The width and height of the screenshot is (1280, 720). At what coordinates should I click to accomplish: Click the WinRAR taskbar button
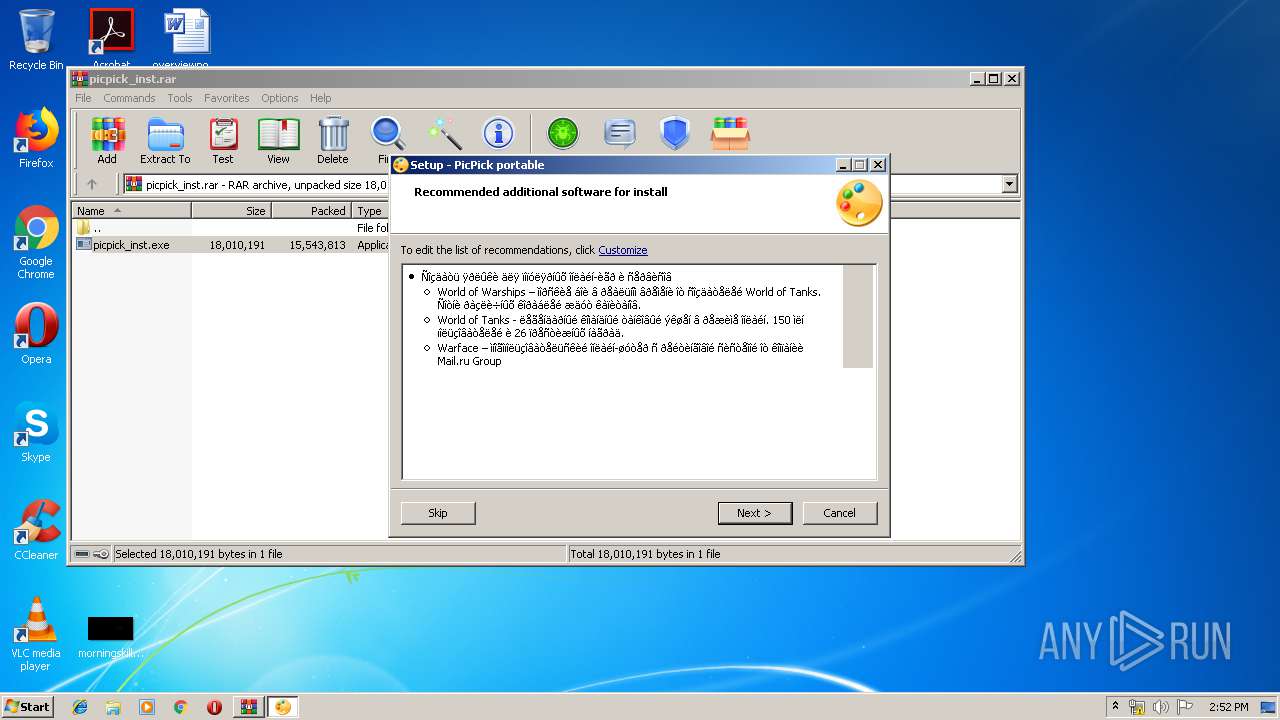tap(248, 707)
